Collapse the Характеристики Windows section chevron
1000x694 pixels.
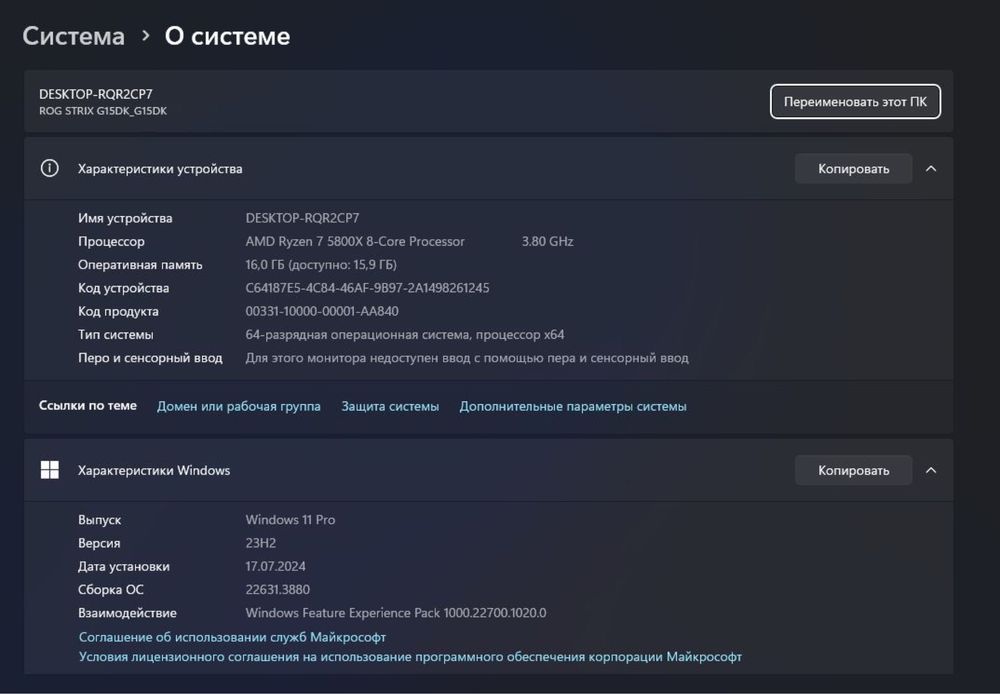pos(931,470)
